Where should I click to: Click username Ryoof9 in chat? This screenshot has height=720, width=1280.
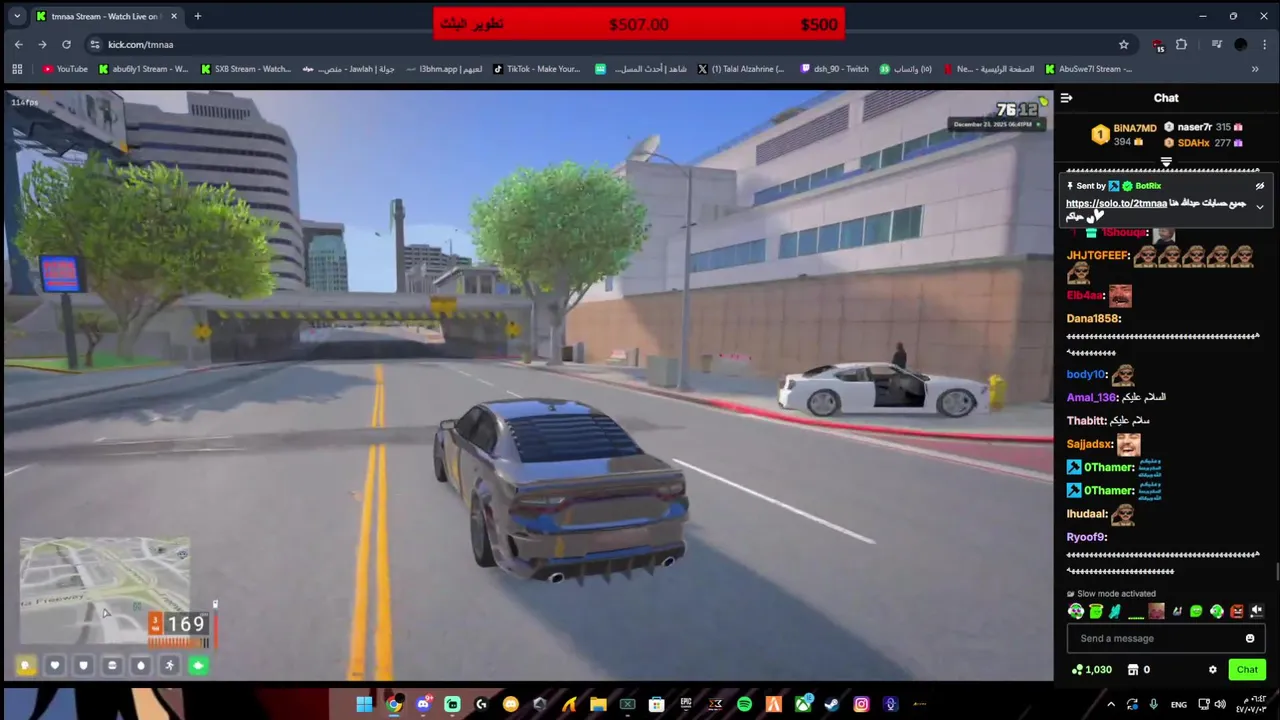(x=1087, y=537)
